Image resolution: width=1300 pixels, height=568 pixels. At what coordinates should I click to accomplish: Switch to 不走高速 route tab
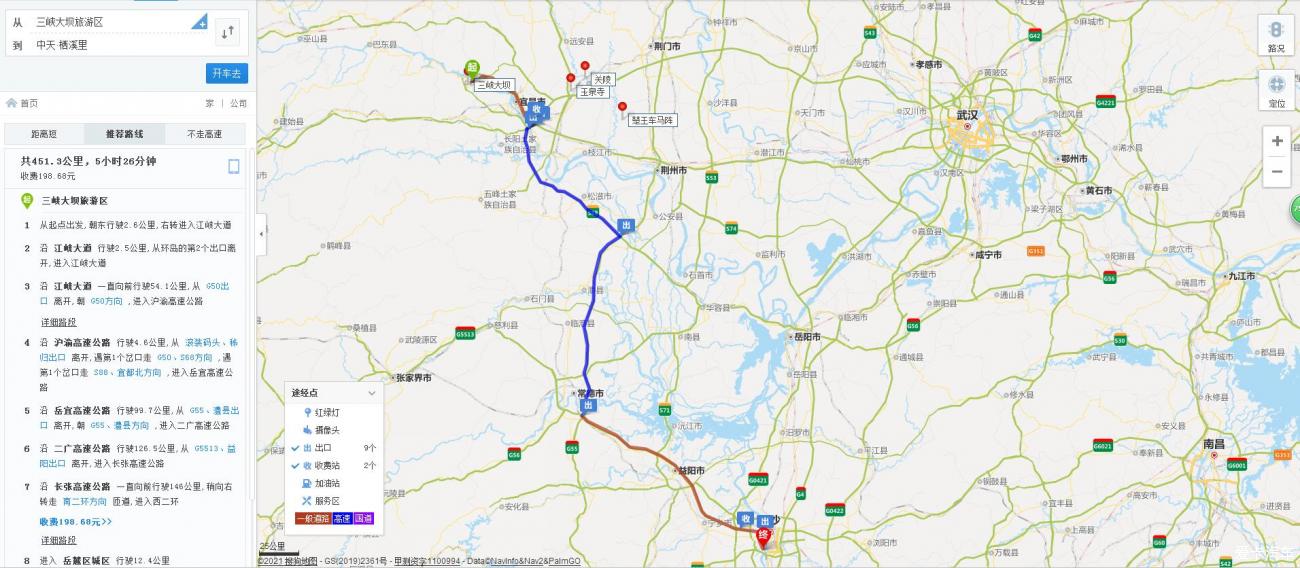pyautogui.click(x=205, y=134)
